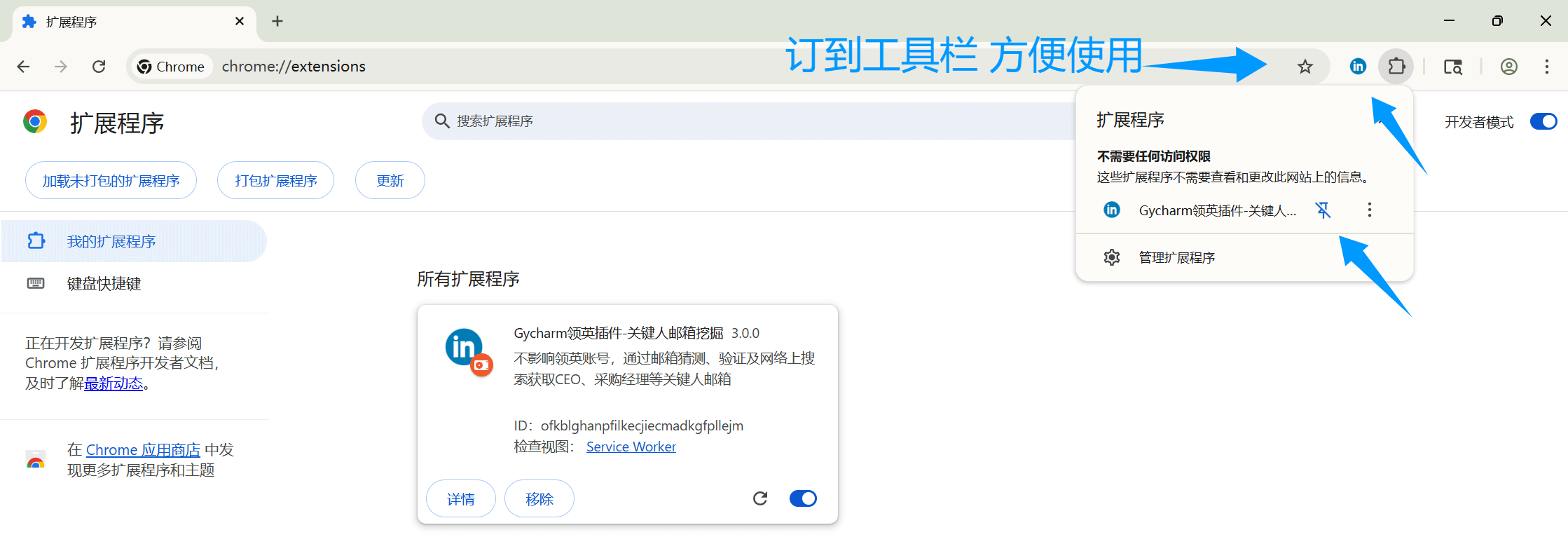The height and width of the screenshot is (551, 1568).
Task: Click the Chrome Web Store icon in the sidebar
Action: point(36,460)
